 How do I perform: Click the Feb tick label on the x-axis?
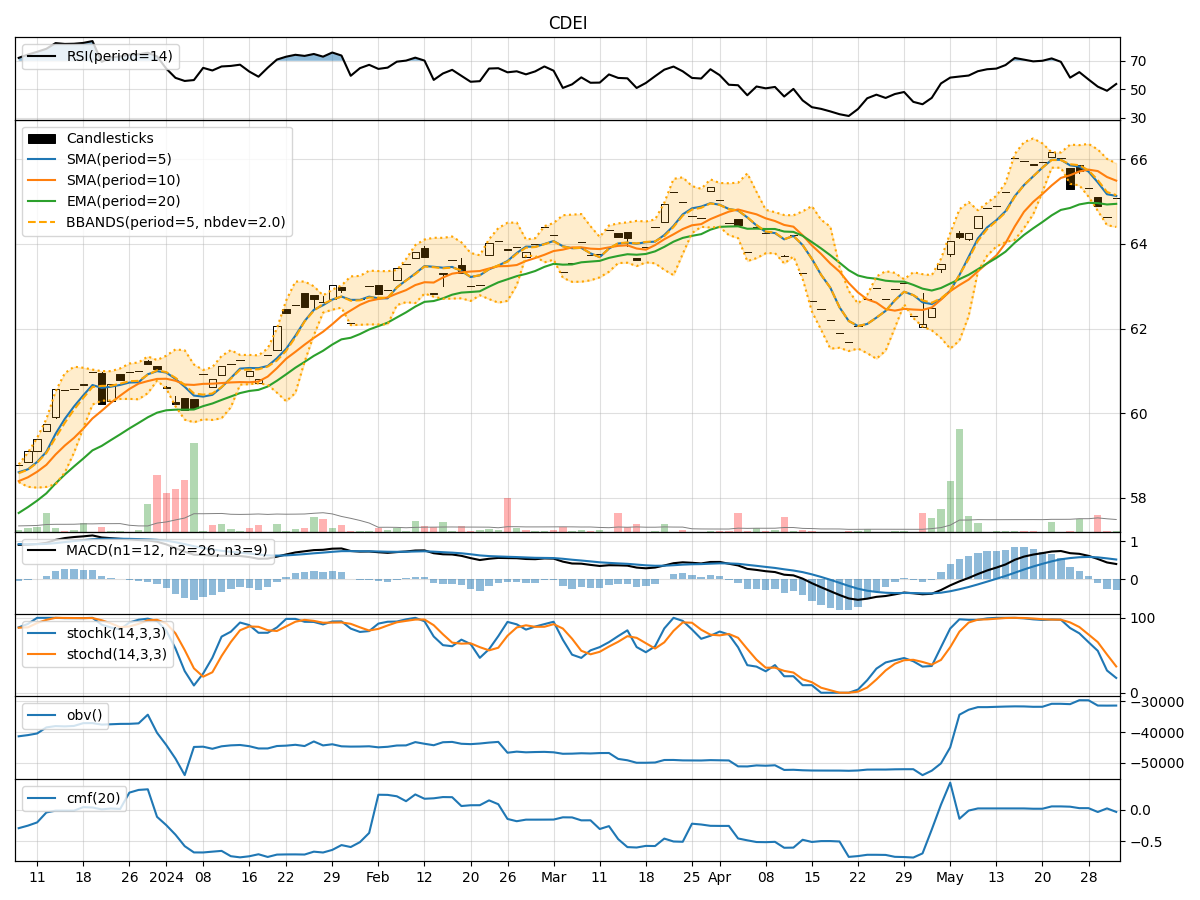(x=376, y=874)
